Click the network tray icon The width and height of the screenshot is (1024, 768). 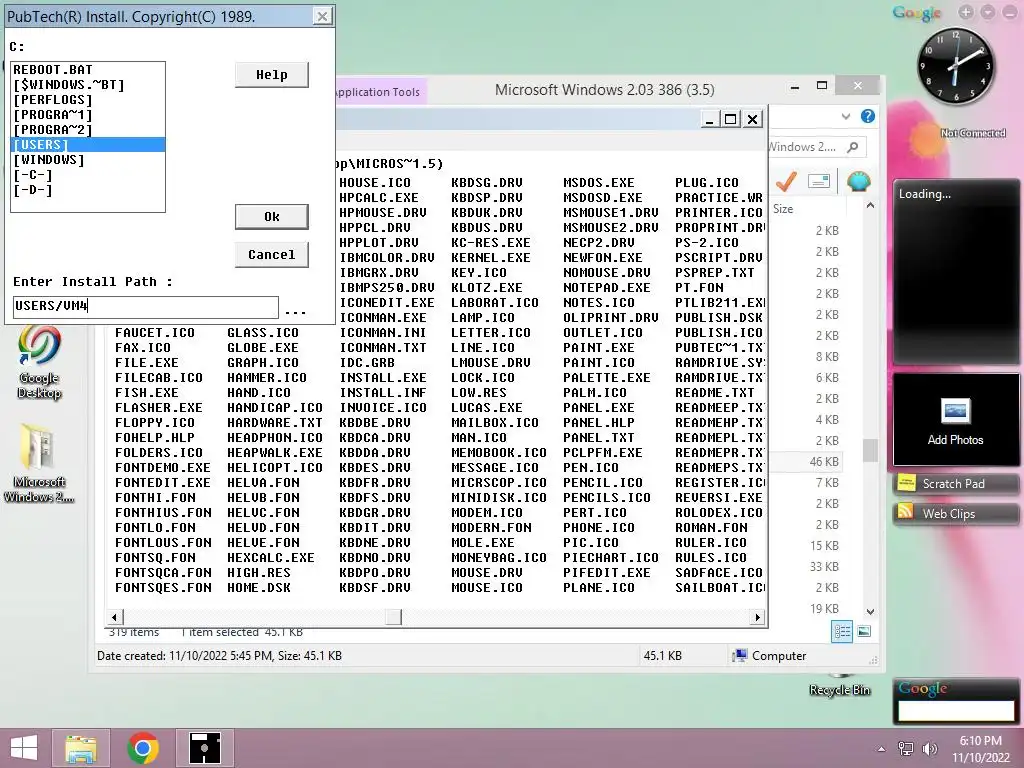(906, 748)
